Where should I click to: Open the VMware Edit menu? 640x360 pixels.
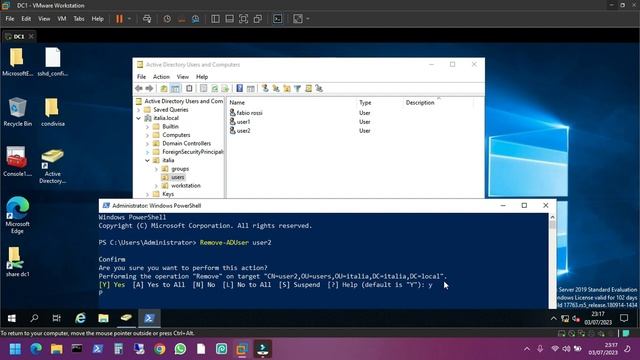point(26,19)
